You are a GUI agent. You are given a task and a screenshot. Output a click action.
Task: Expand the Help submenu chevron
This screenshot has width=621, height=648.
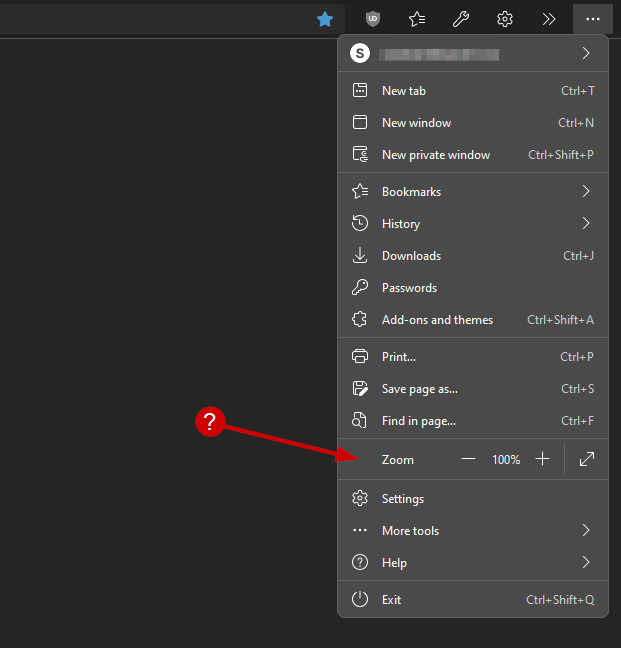[x=586, y=562]
